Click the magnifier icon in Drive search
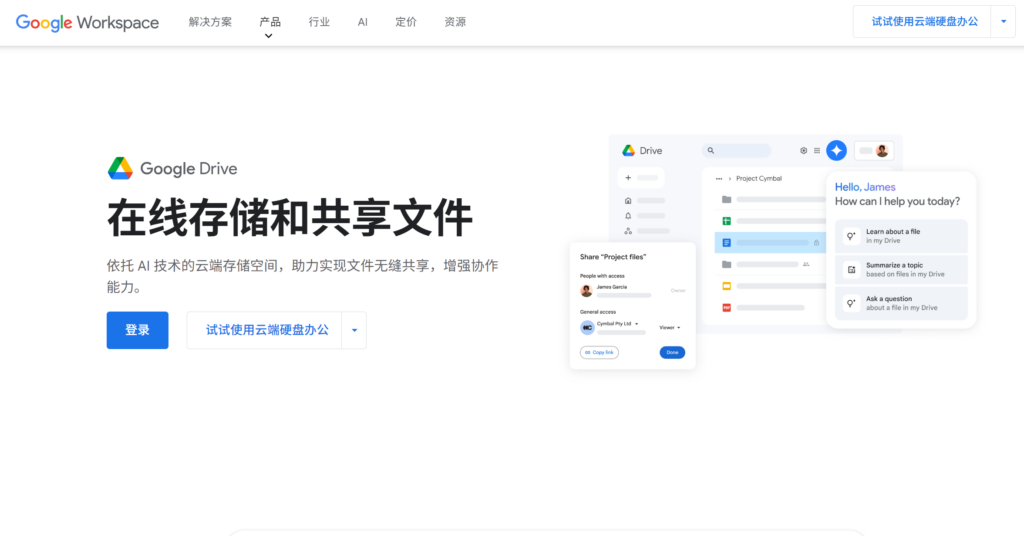This screenshot has width=1024, height=536. pyautogui.click(x=711, y=151)
